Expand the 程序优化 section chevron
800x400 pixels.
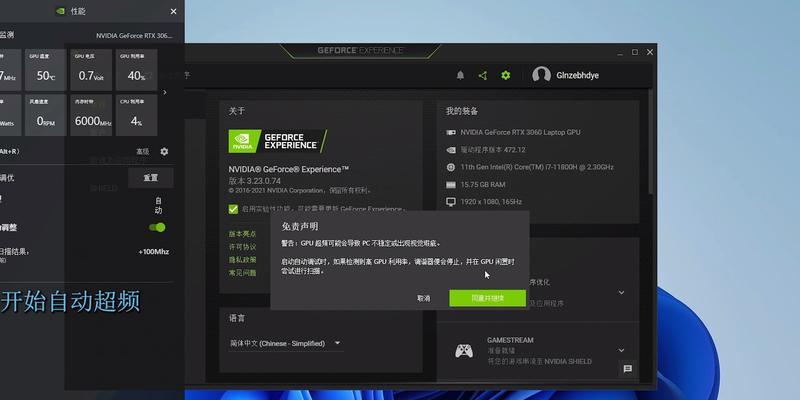point(621,293)
